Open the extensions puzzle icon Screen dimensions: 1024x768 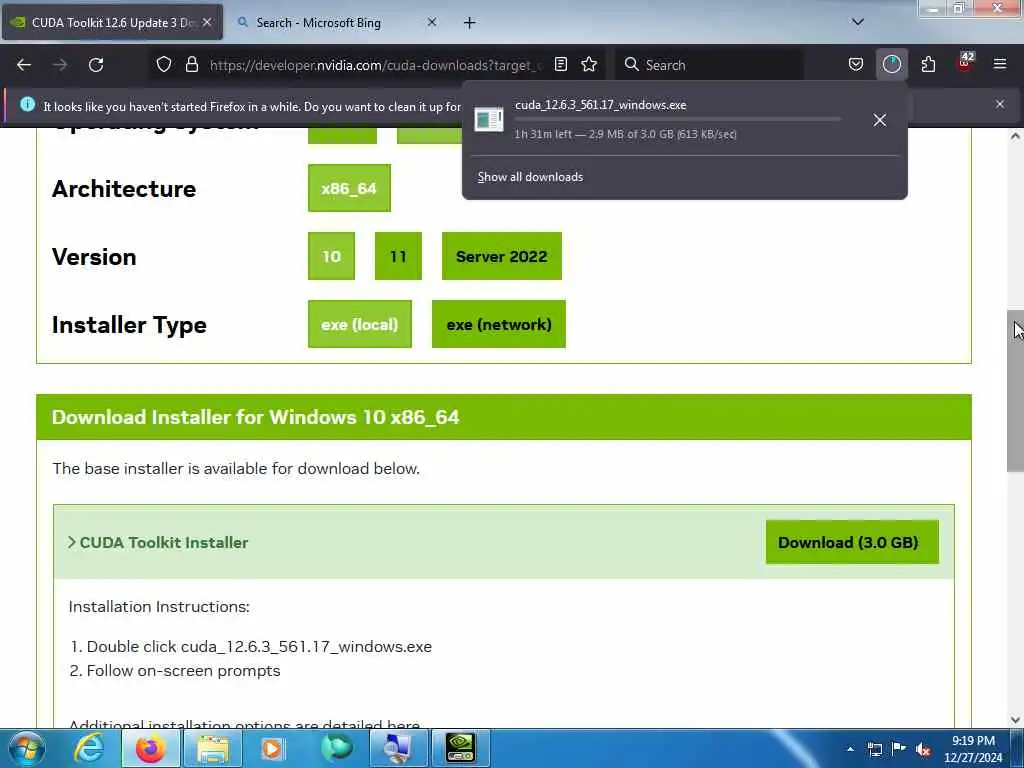point(928,64)
